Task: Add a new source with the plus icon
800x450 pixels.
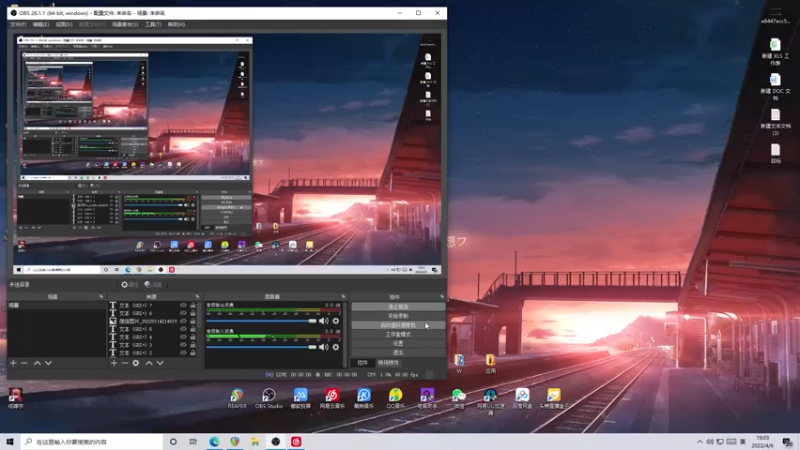Action: click(x=114, y=363)
